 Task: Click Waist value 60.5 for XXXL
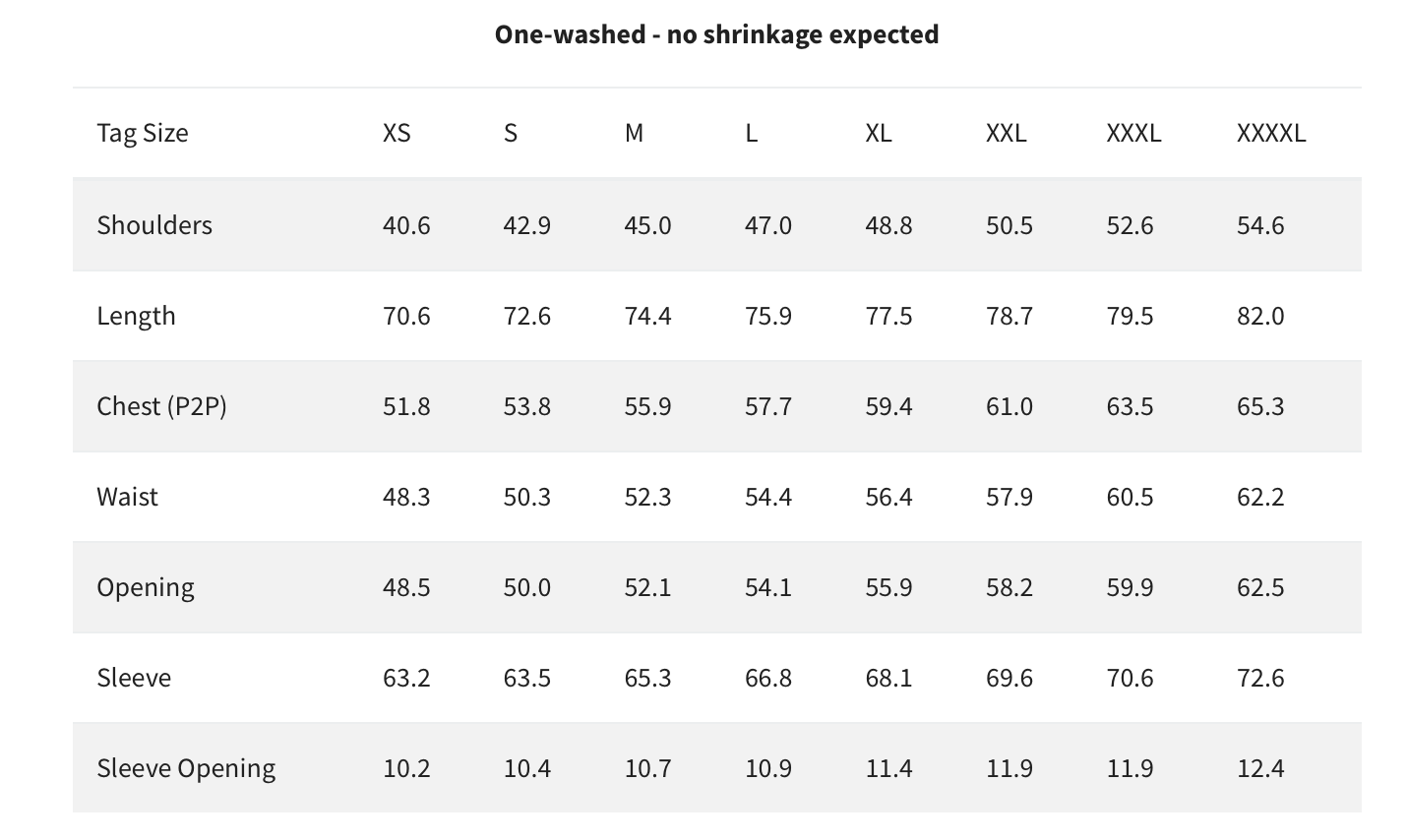(1130, 497)
